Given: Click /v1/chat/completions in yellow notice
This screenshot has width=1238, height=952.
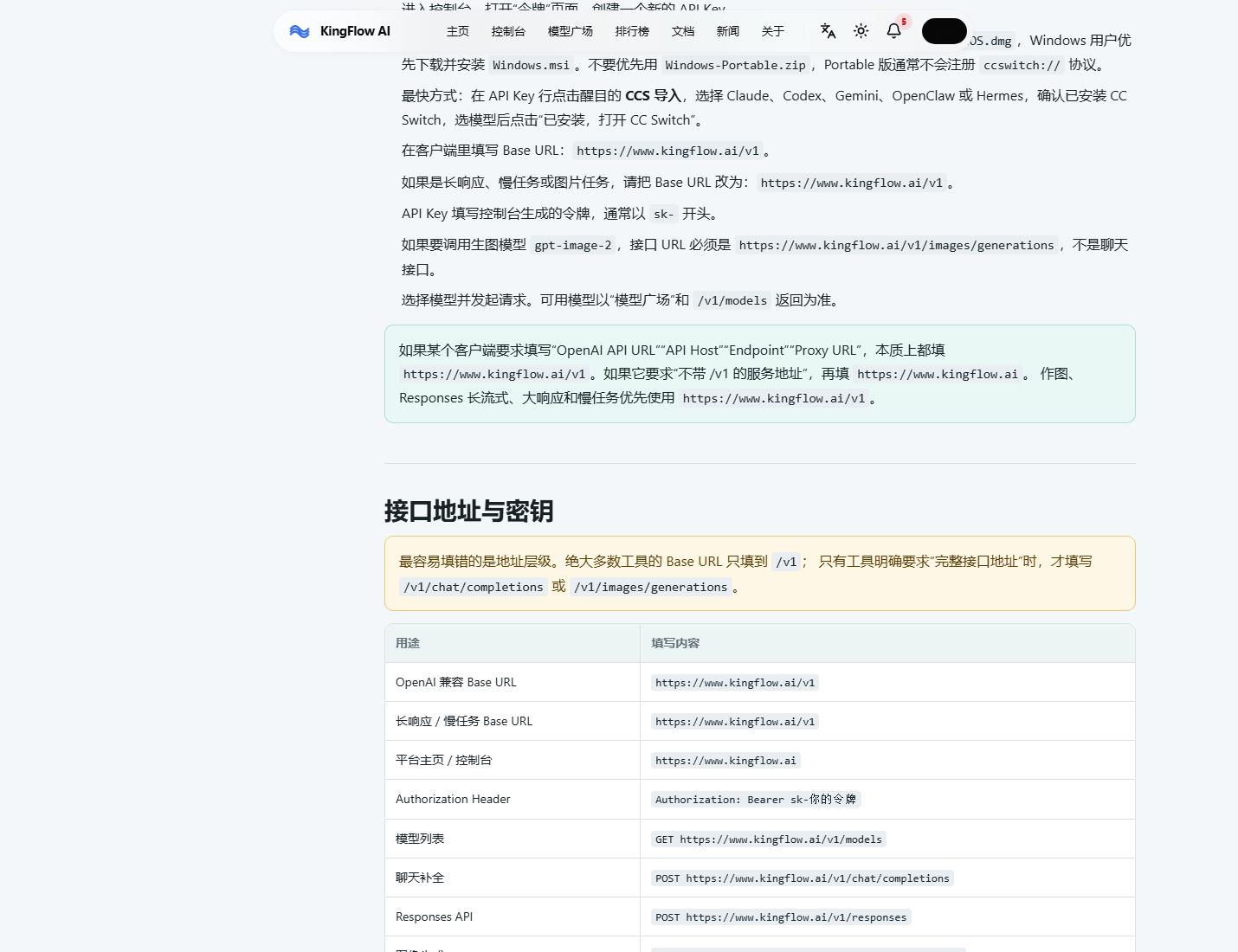Looking at the screenshot, I should pyautogui.click(x=474, y=587).
